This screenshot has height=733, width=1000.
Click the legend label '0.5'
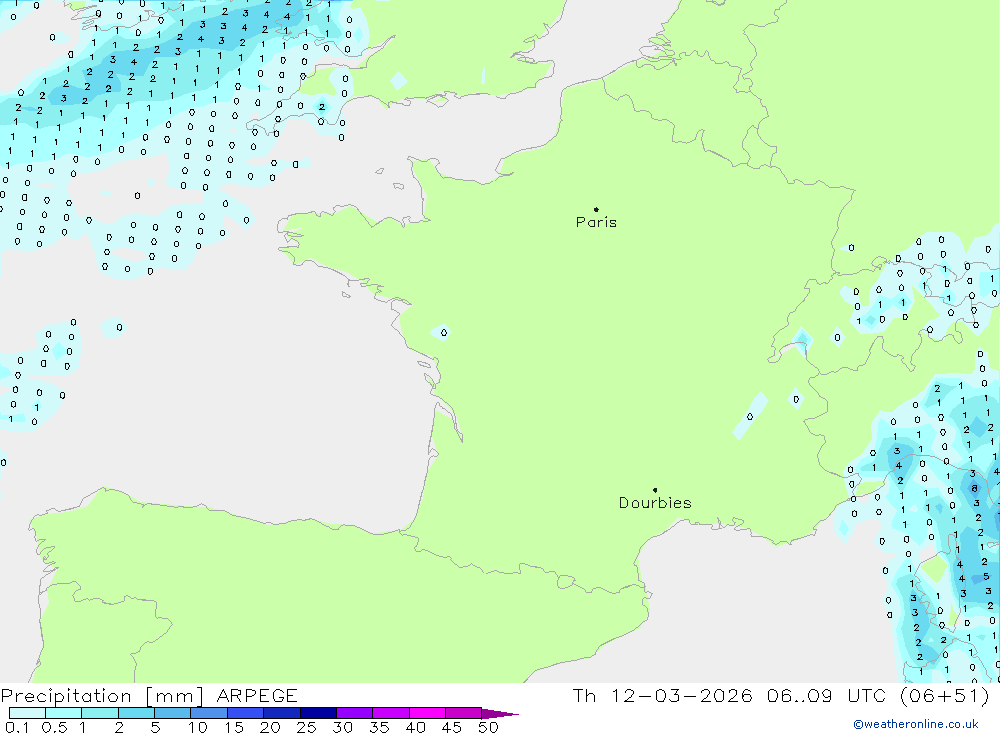[54, 727]
